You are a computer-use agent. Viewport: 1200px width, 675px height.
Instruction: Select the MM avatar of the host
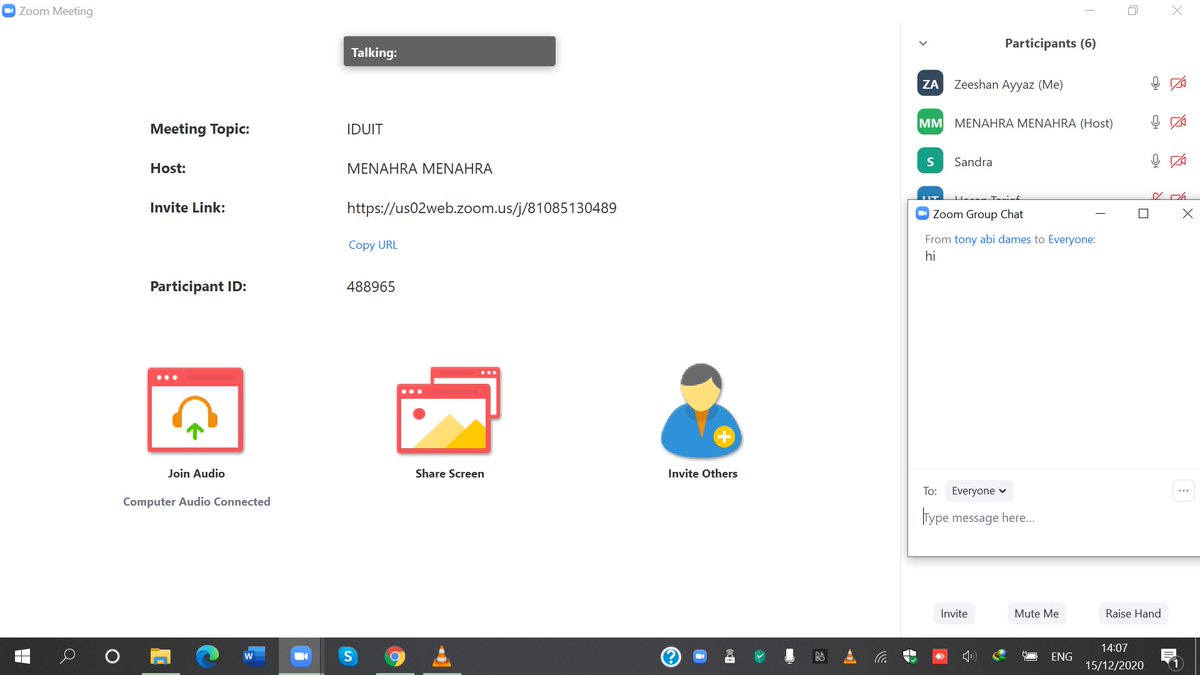[930, 122]
